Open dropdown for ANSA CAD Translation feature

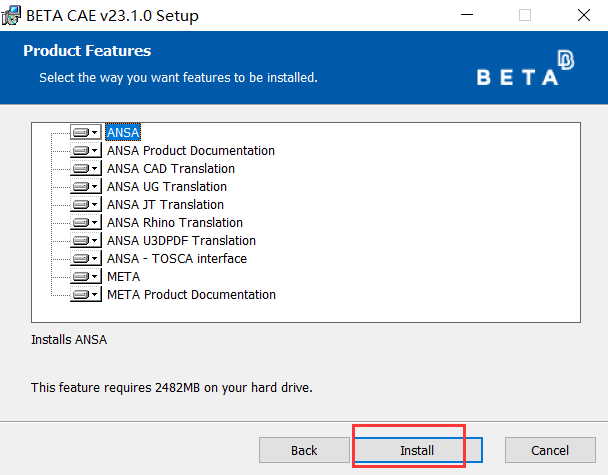pos(86,168)
